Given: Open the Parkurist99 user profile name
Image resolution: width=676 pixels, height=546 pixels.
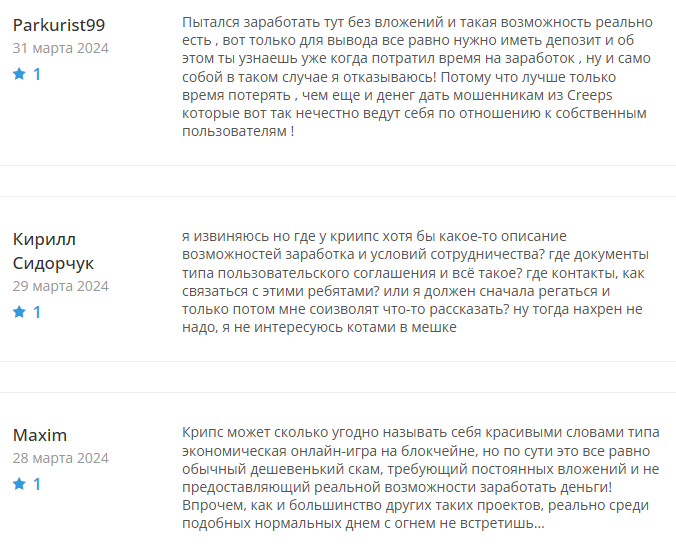Looking at the screenshot, I should point(58,24).
